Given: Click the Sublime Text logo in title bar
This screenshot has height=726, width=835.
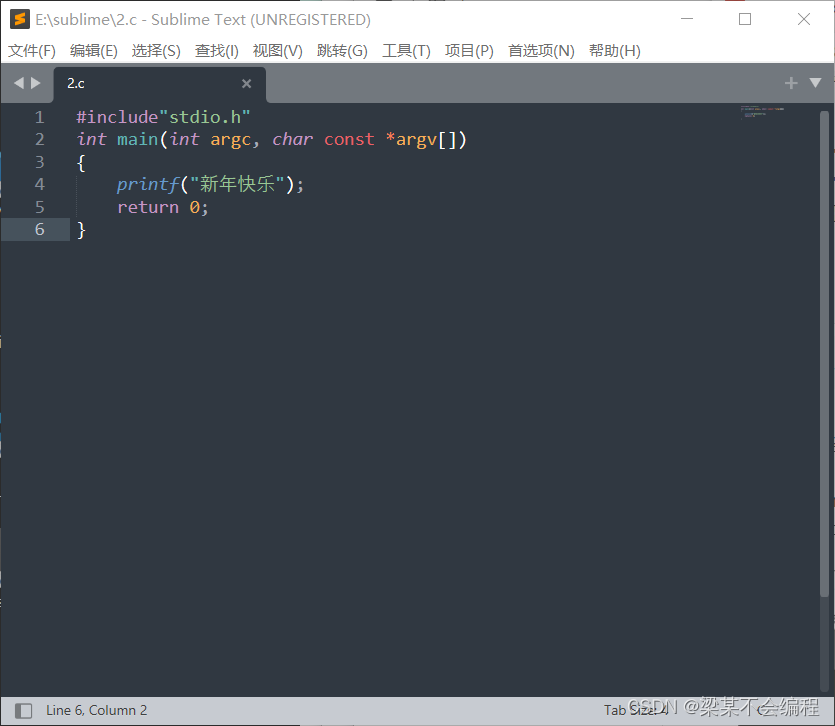Looking at the screenshot, I should pos(20,20).
